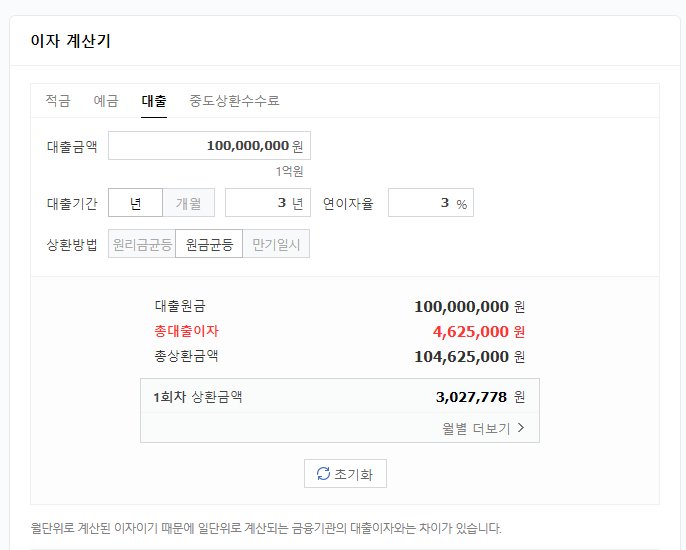The height and width of the screenshot is (550, 686).
Task: Open the 적금 tab
Action: tap(58, 101)
